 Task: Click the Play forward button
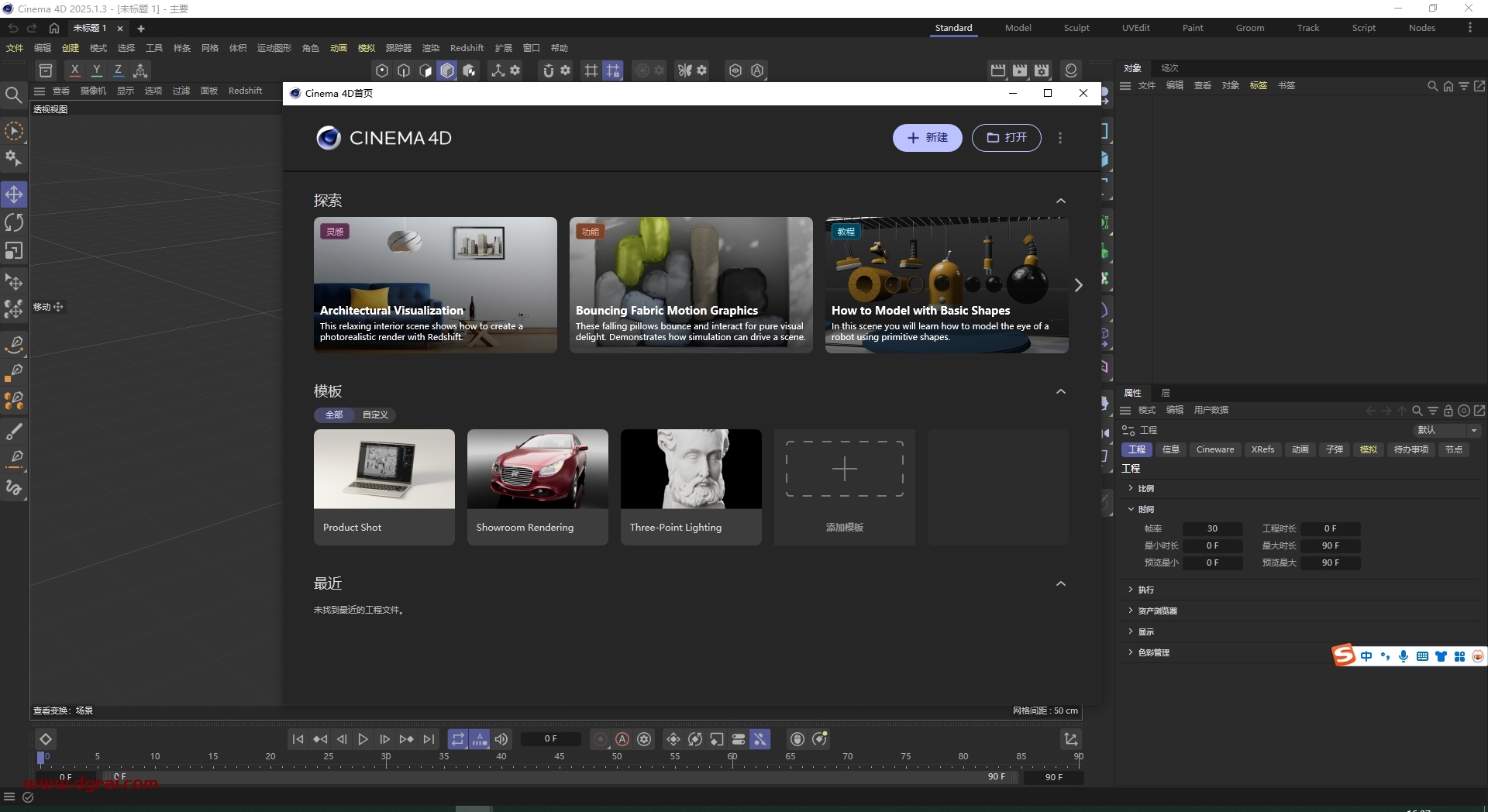(363, 739)
